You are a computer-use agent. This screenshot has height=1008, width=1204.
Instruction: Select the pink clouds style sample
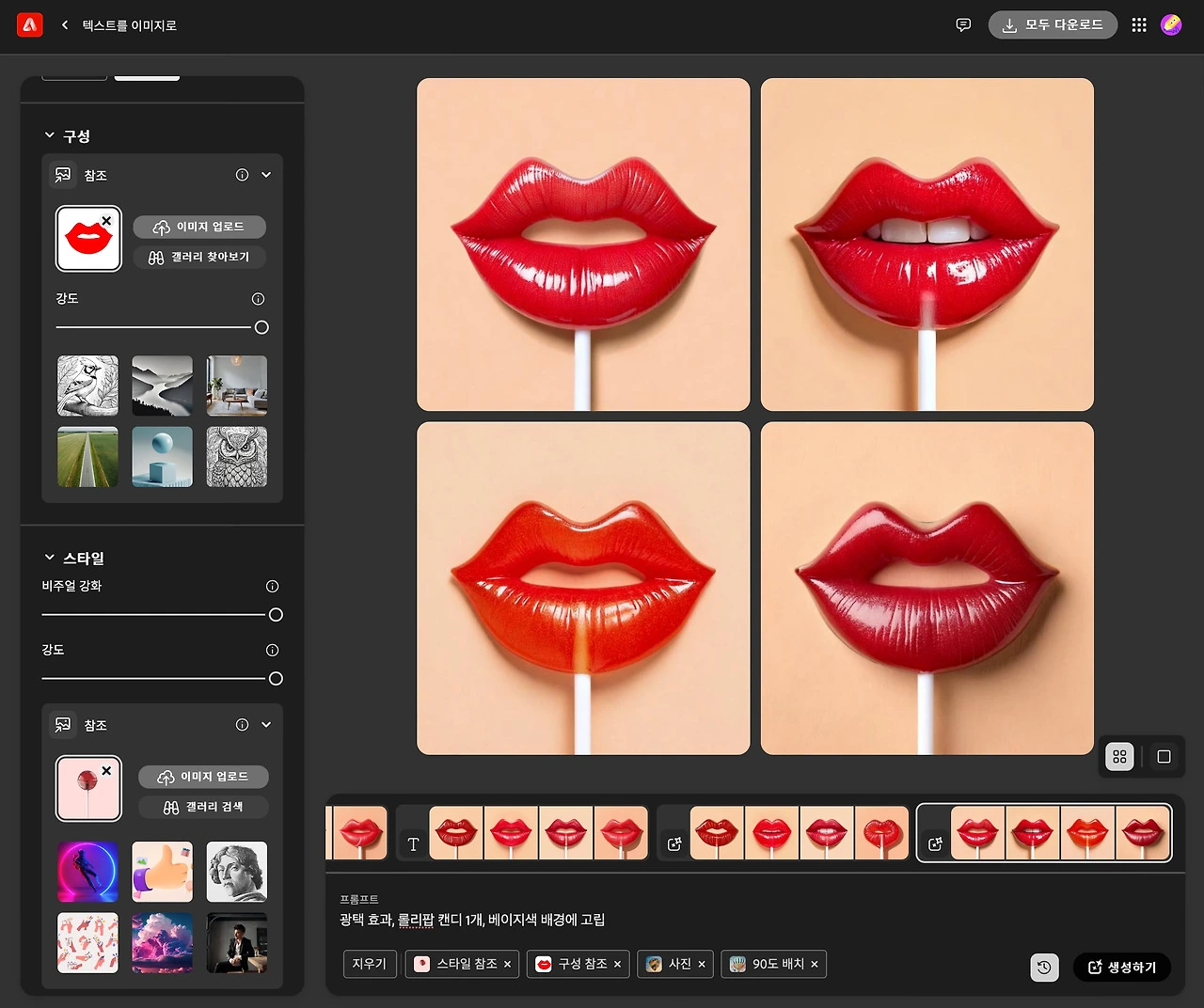[x=163, y=942]
